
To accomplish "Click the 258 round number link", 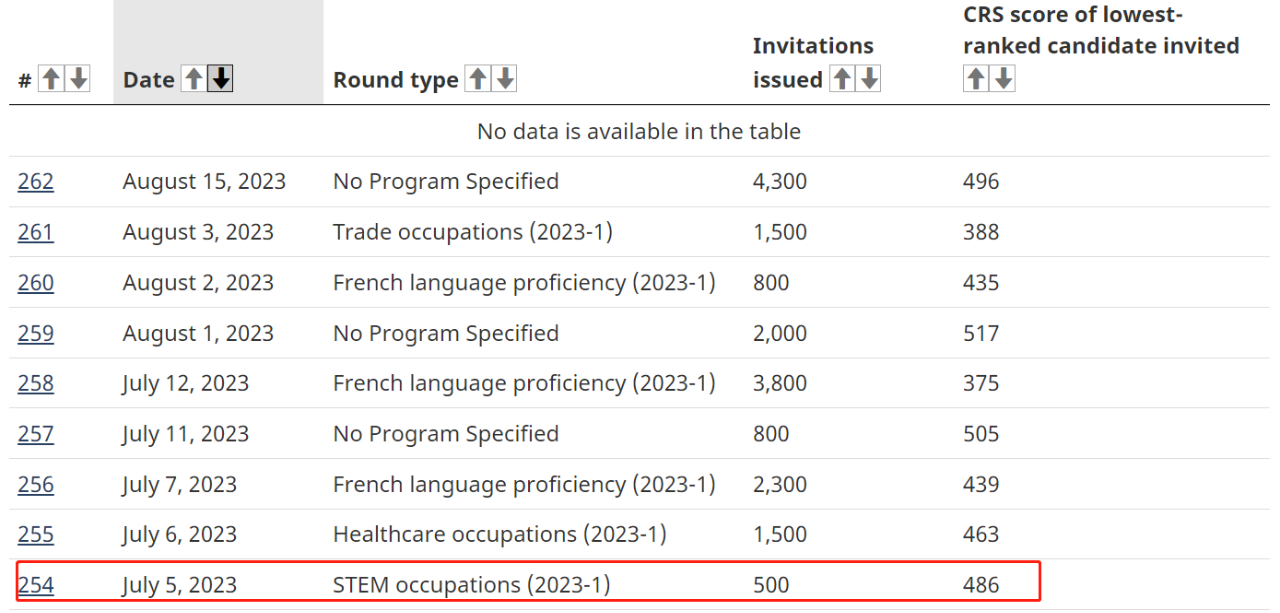I will click(x=36, y=384).
